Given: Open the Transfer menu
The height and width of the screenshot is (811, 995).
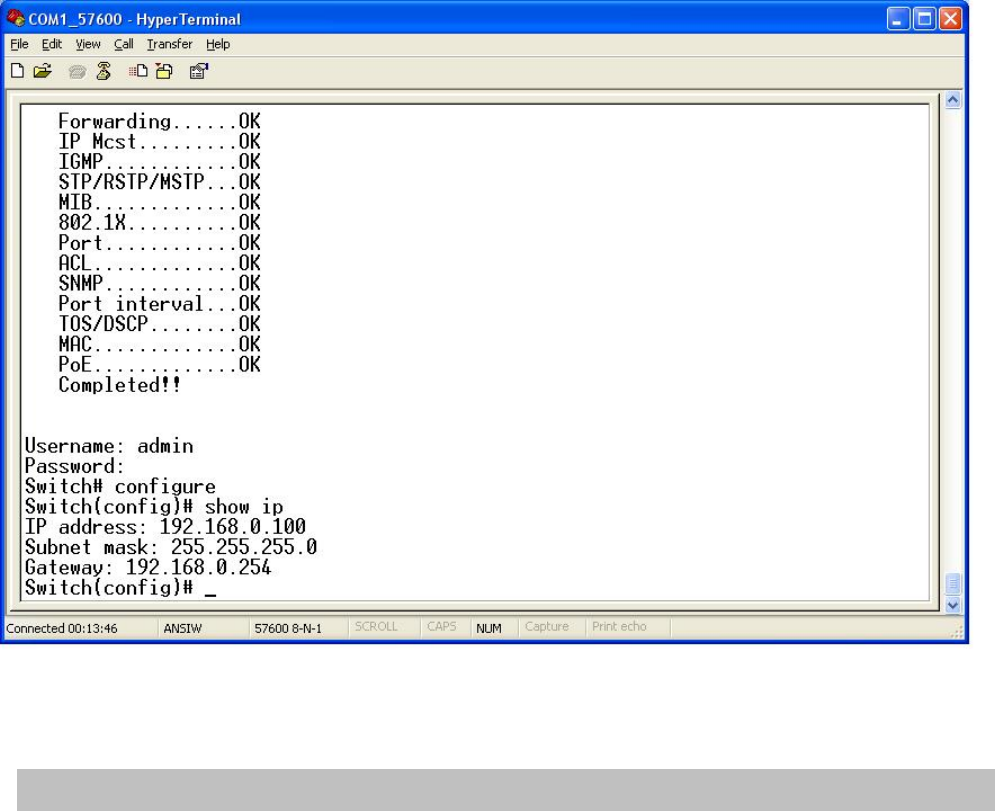Looking at the screenshot, I should click(169, 44).
